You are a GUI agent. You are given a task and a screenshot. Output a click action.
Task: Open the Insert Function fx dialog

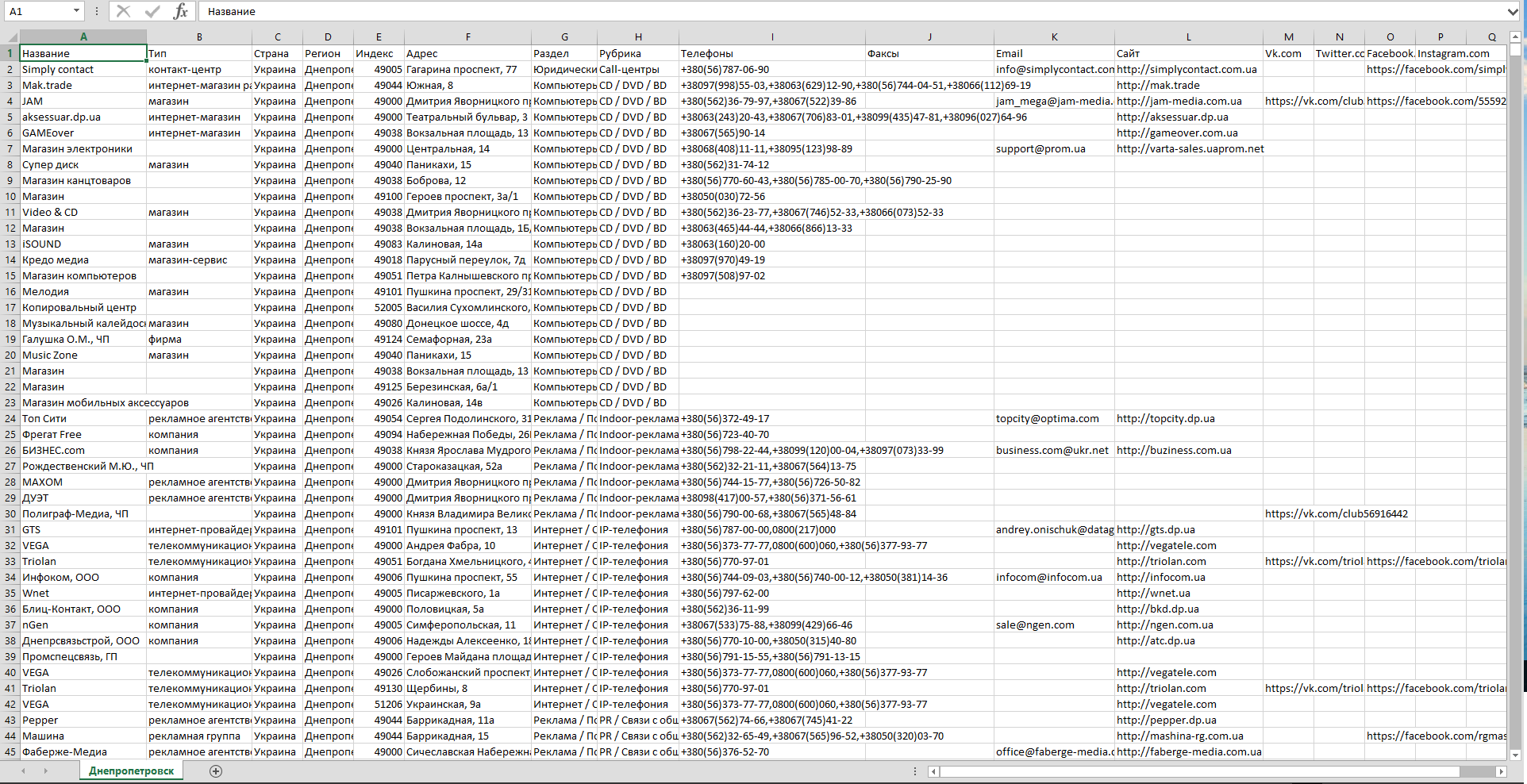click(x=181, y=11)
